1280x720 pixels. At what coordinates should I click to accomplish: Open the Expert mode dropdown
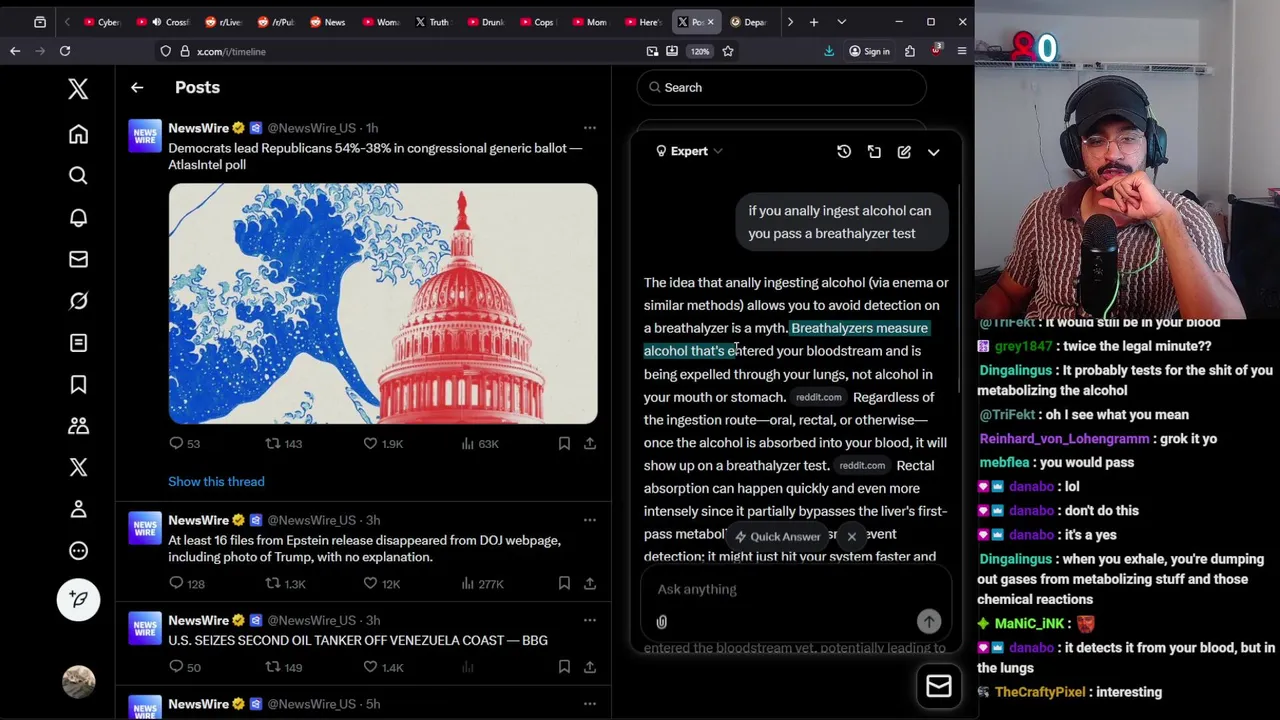[689, 151]
